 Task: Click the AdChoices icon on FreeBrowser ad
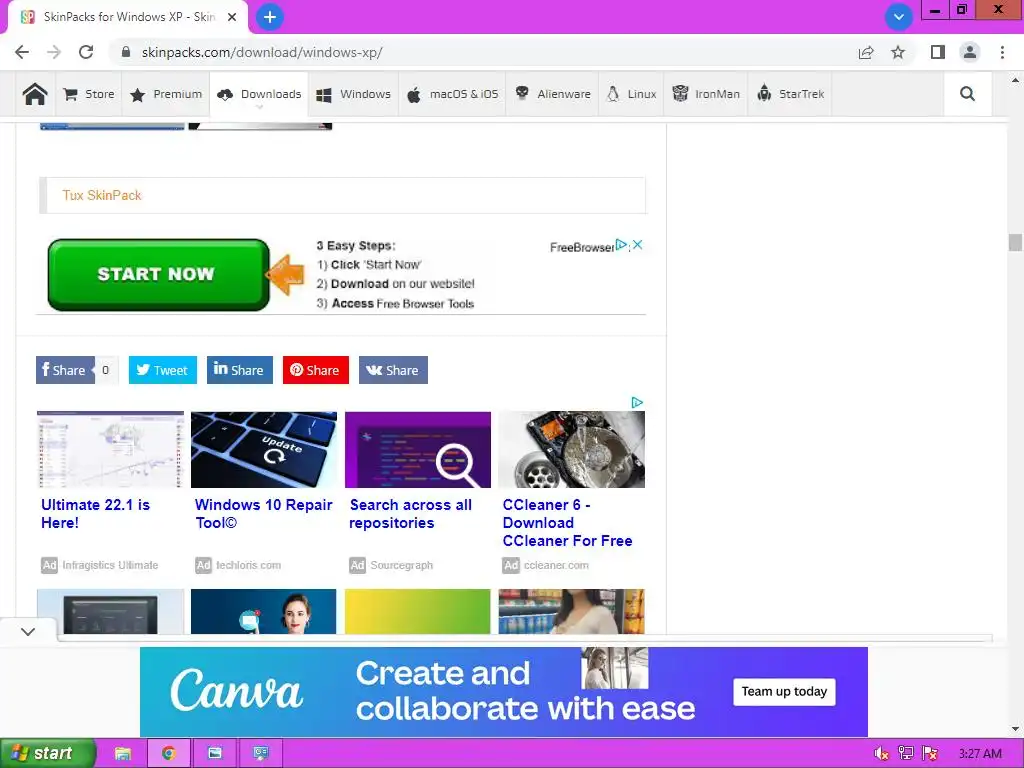click(x=622, y=245)
